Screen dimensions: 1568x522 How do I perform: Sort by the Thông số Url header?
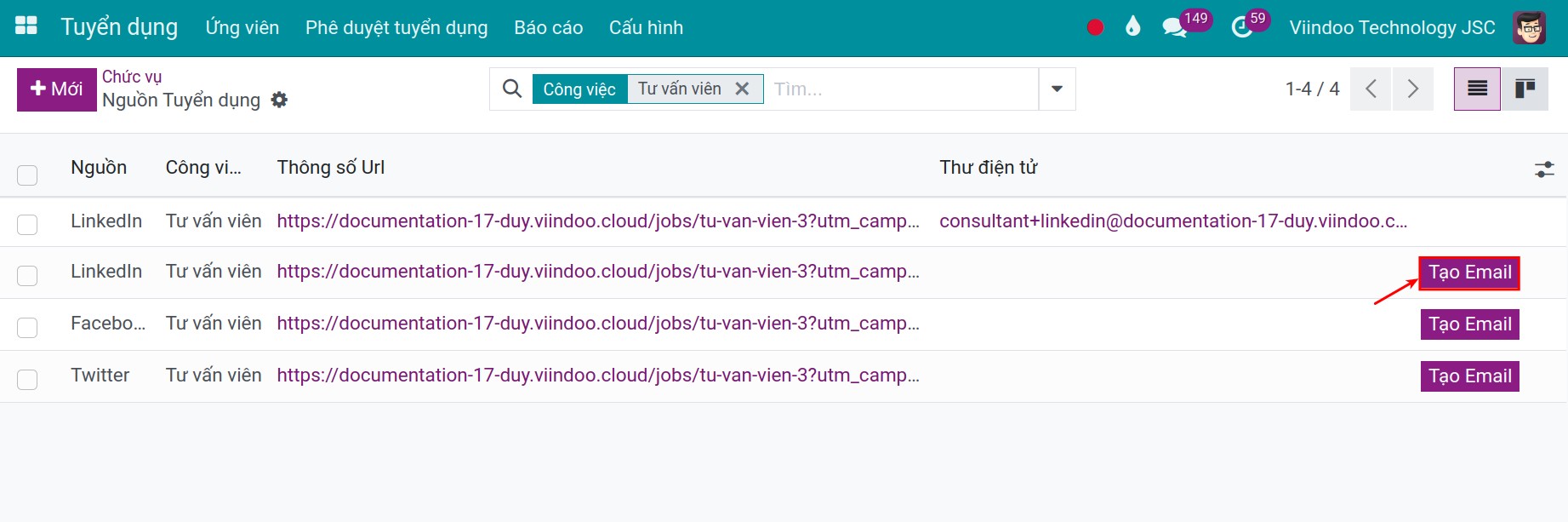tap(331, 168)
